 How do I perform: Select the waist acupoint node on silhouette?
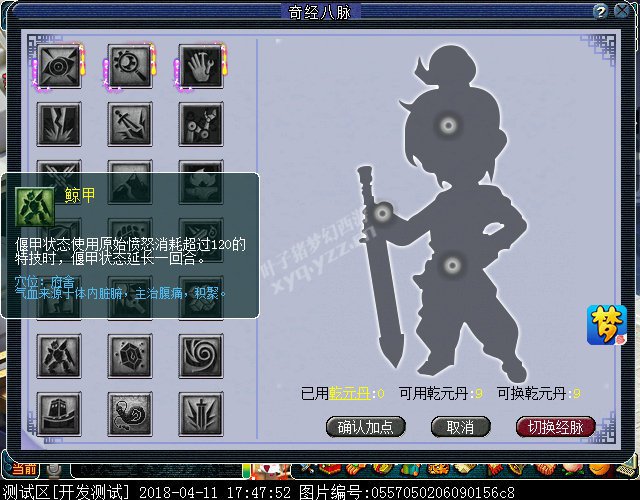click(x=452, y=266)
